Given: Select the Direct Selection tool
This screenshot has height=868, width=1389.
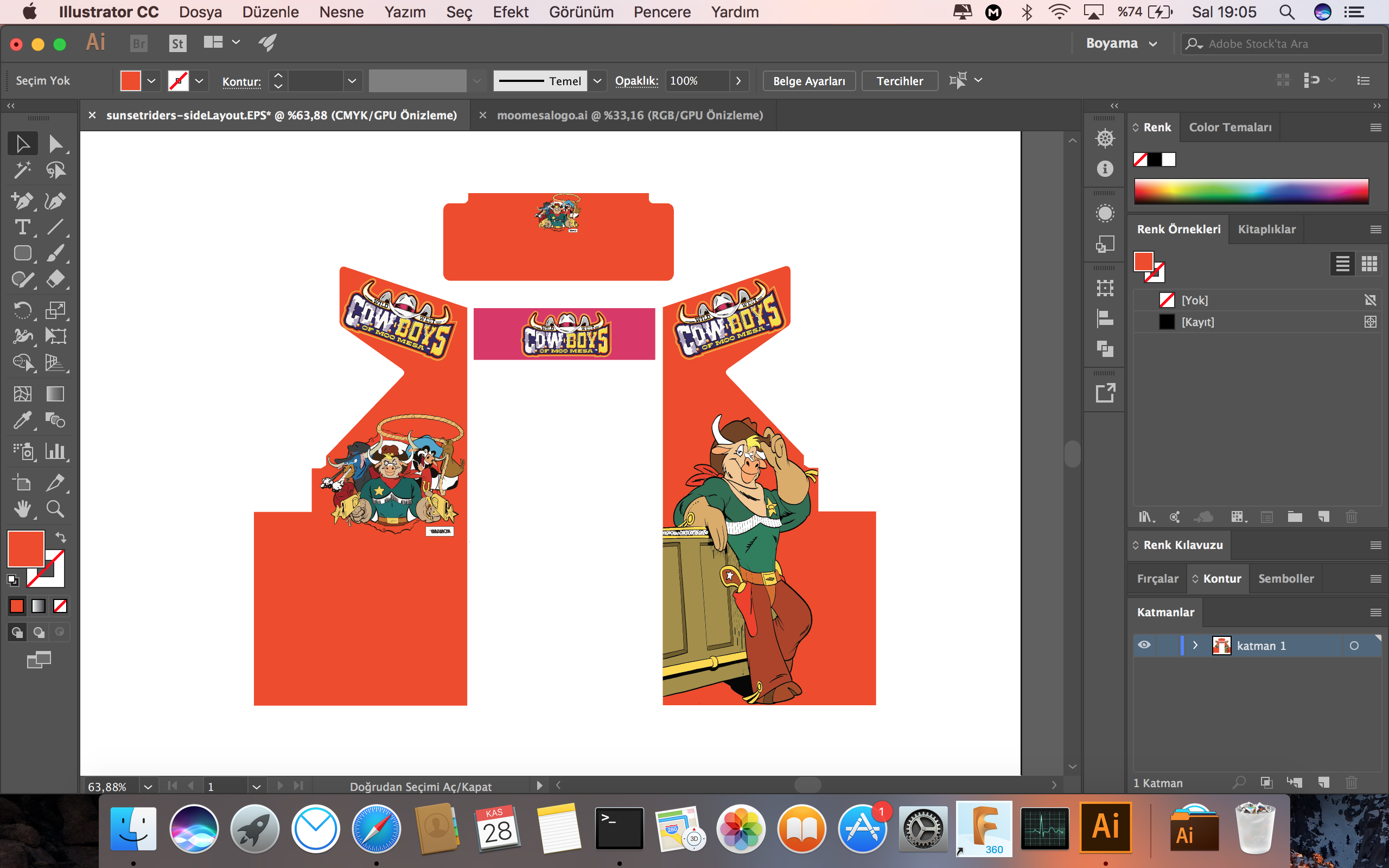Looking at the screenshot, I should pos(56,144).
